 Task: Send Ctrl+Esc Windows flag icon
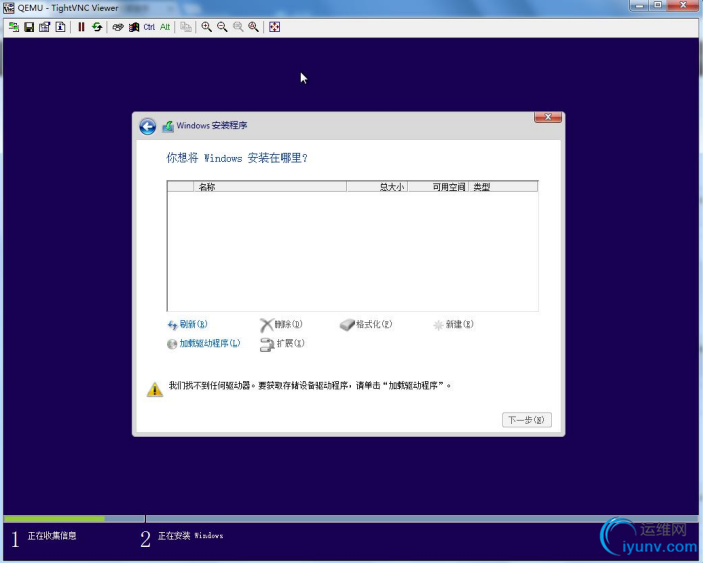pos(134,27)
